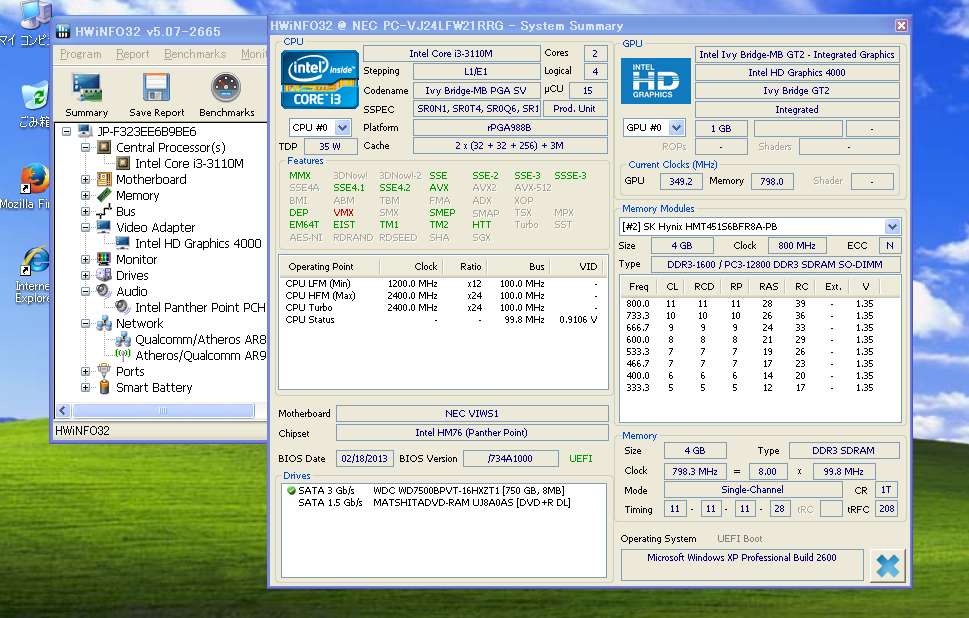Click the blue X button beside Operating System

tap(886, 565)
